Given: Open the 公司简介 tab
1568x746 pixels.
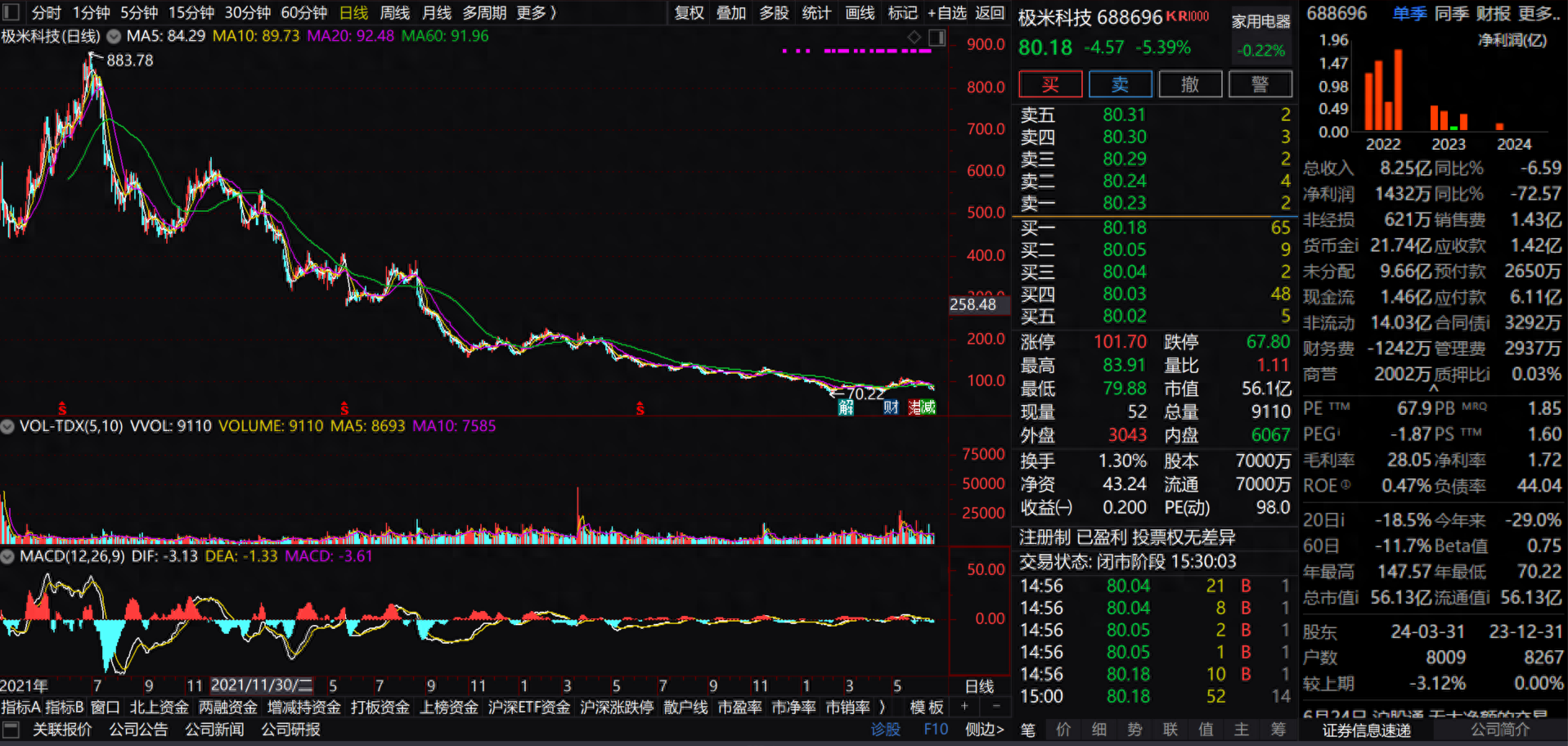Looking at the screenshot, I should (x=1500, y=730).
